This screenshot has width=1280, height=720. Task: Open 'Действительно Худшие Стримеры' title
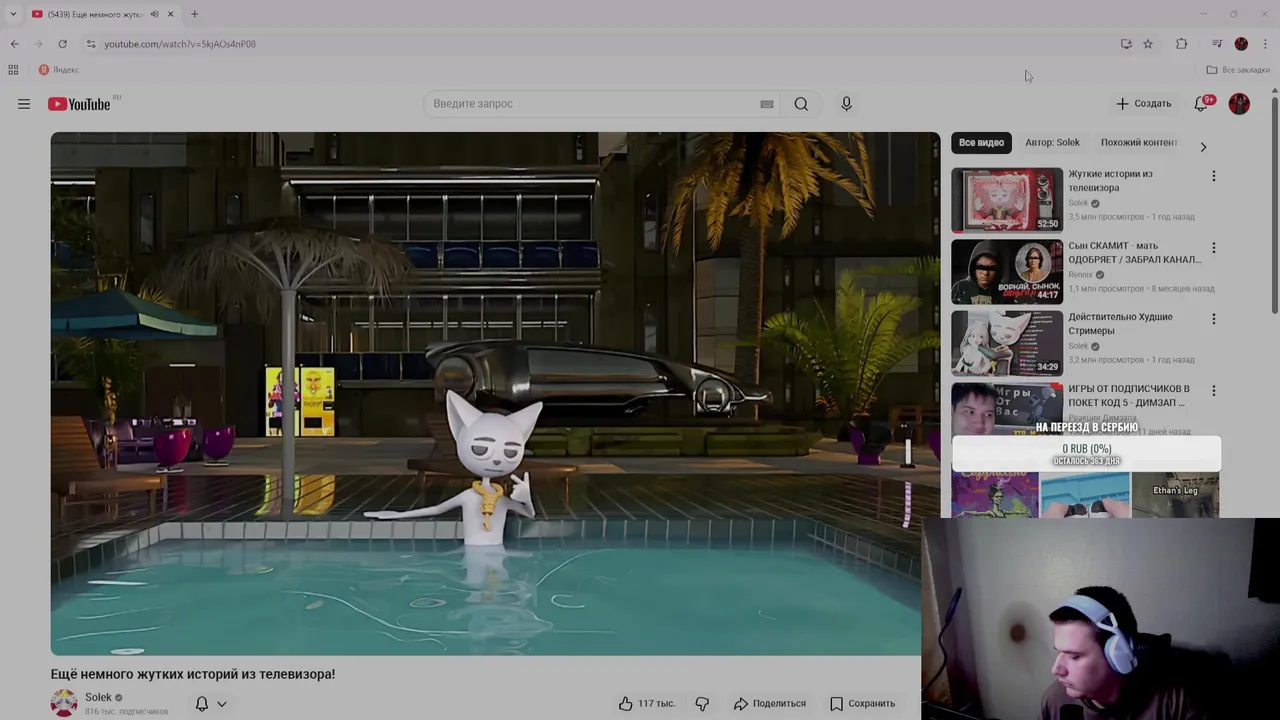[x=1120, y=324]
